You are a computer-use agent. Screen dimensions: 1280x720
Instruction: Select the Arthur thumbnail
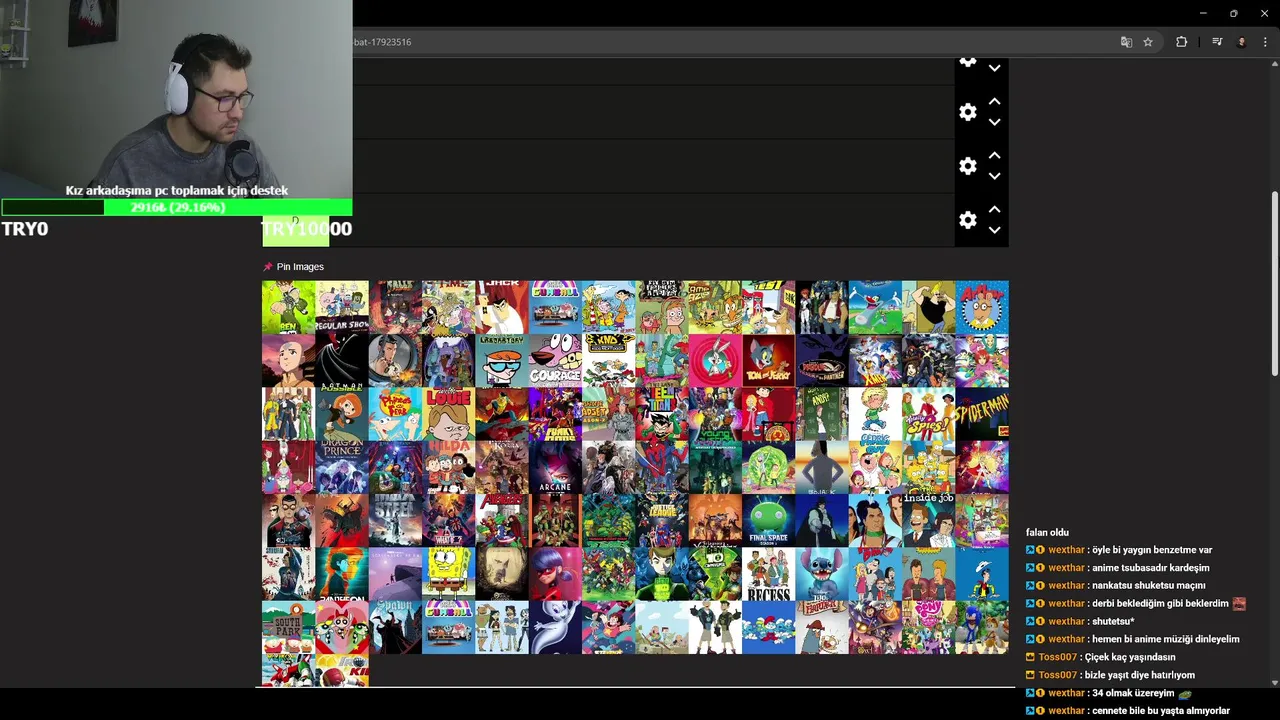tap(982, 307)
